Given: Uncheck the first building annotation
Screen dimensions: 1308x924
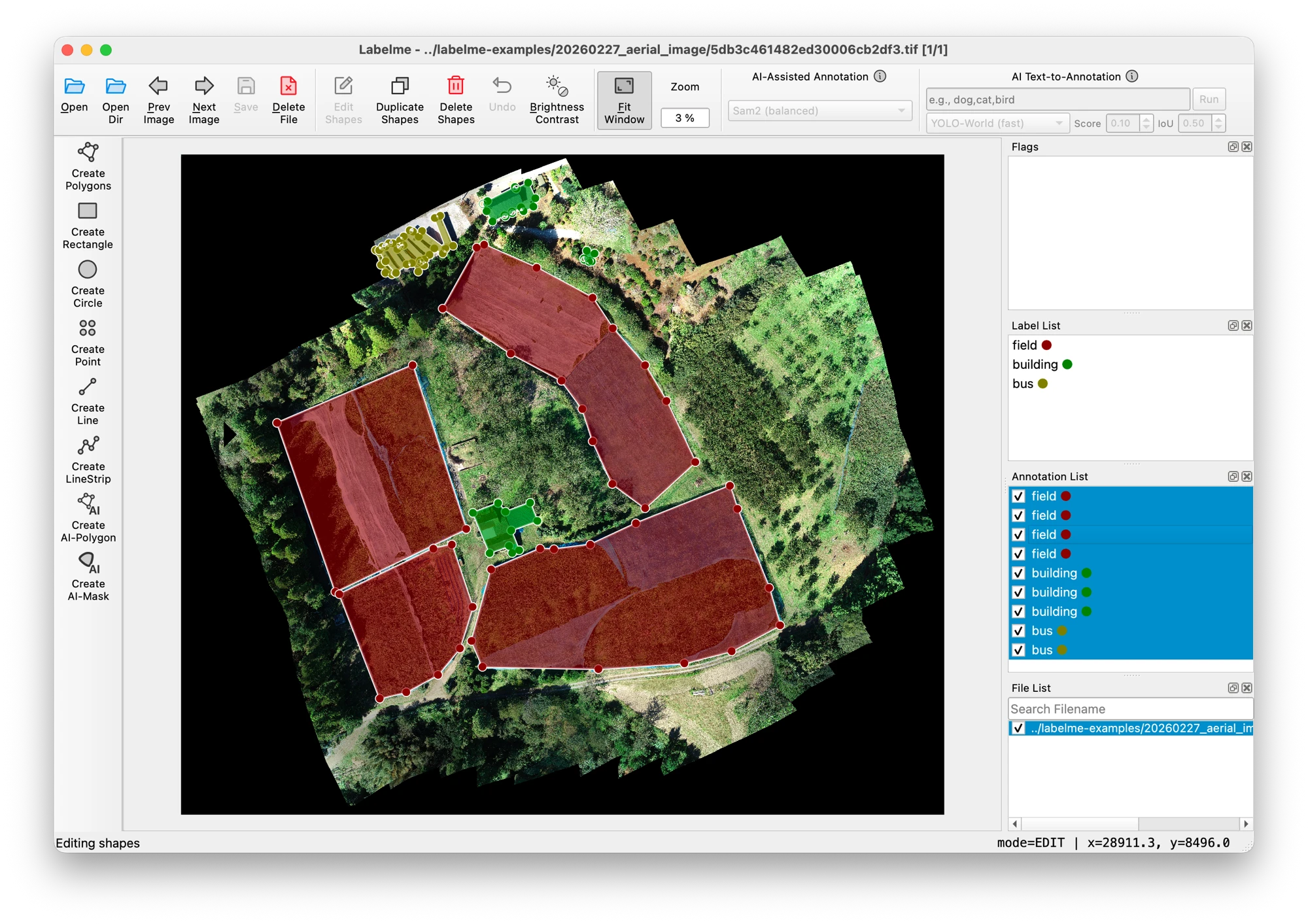Looking at the screenshot, I should [1018, 573].
